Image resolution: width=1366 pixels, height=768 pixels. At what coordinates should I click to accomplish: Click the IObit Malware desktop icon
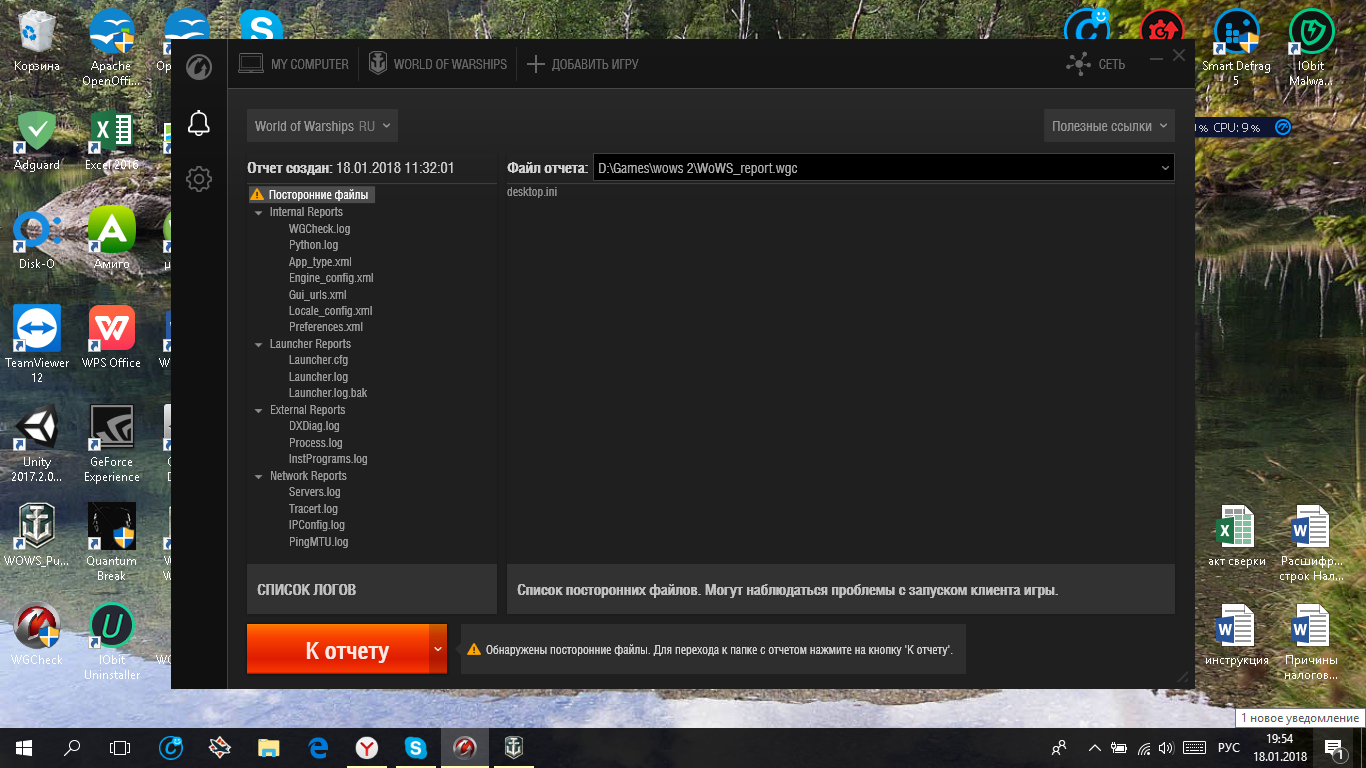(x=1312, y=48)
